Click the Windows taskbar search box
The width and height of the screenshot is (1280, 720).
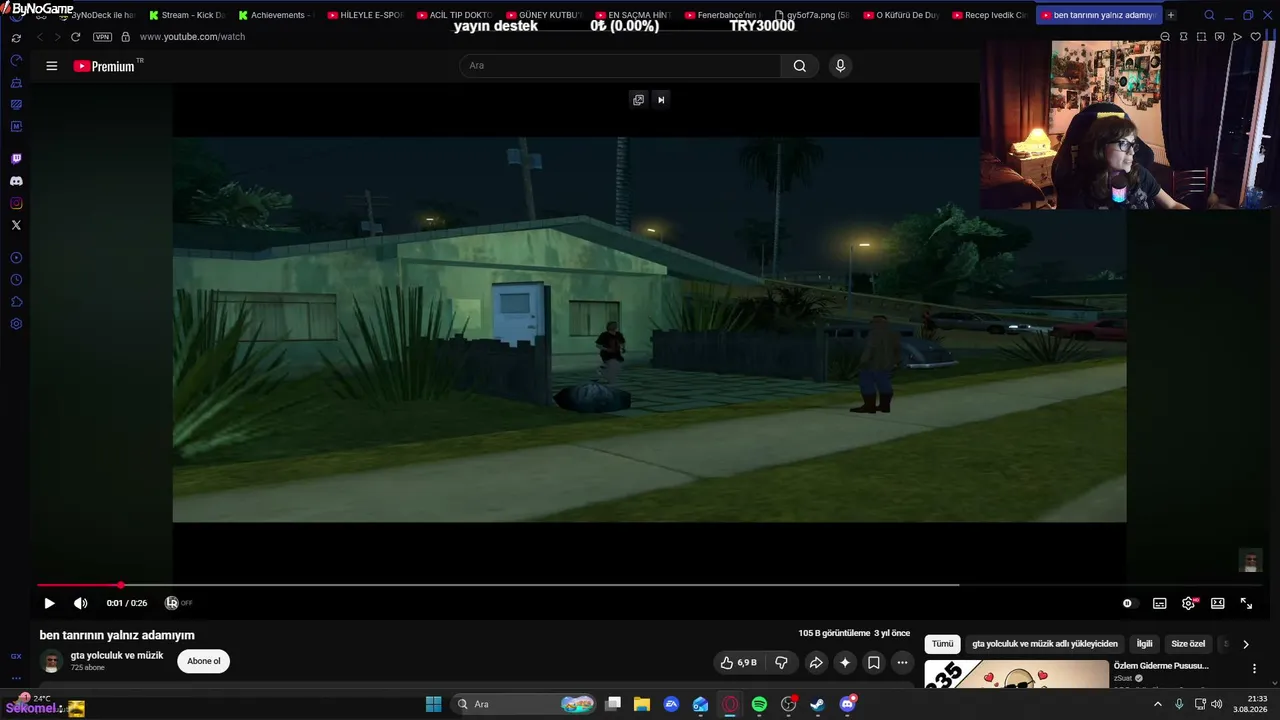click(x=525, y=704)
